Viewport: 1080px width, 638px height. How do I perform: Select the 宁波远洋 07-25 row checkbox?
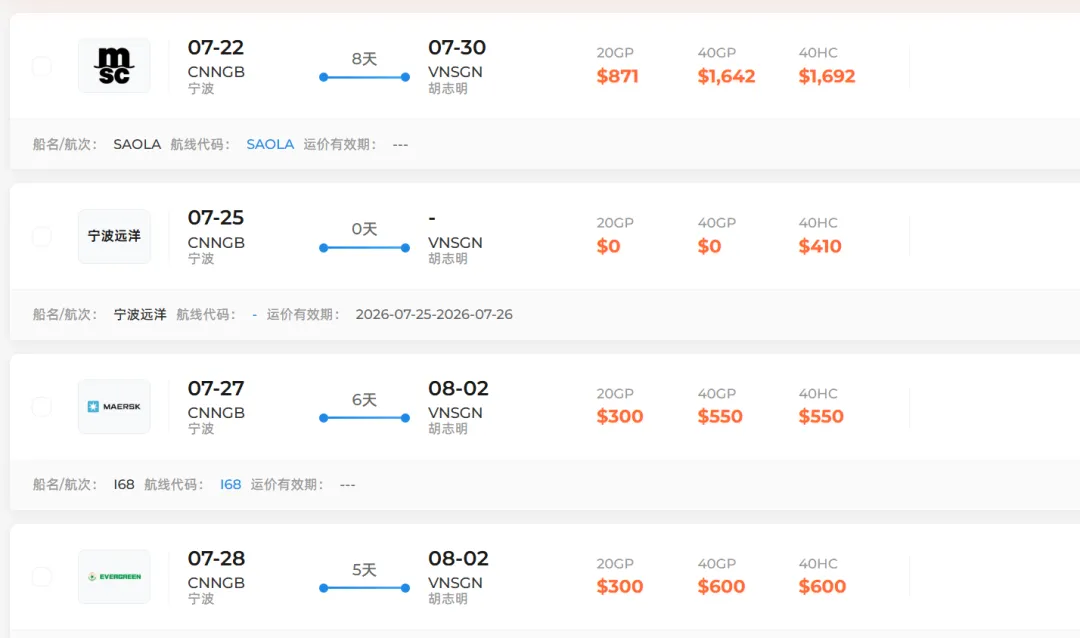click(42, 236)
